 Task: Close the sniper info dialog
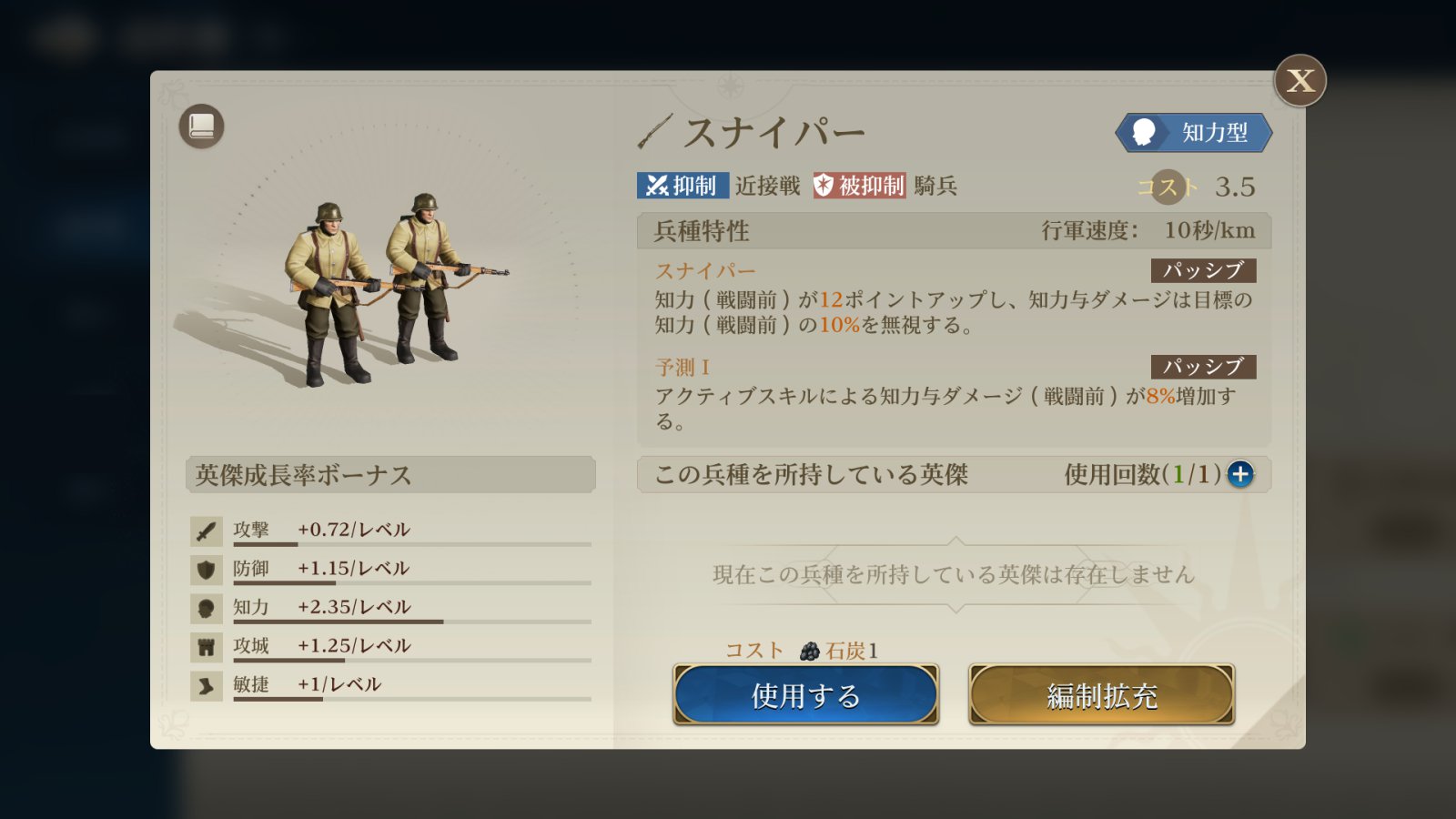[1299, 81]
